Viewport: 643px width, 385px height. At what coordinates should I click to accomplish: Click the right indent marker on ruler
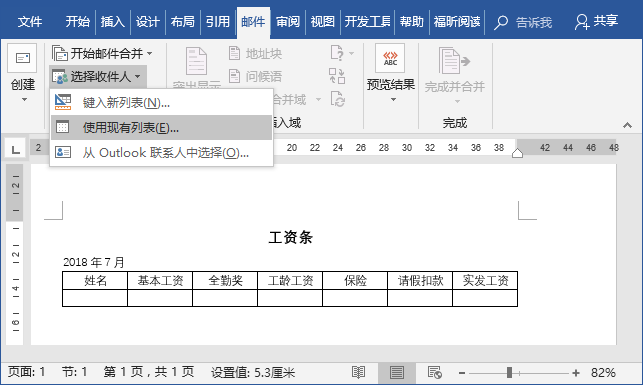tap(518, 153)
